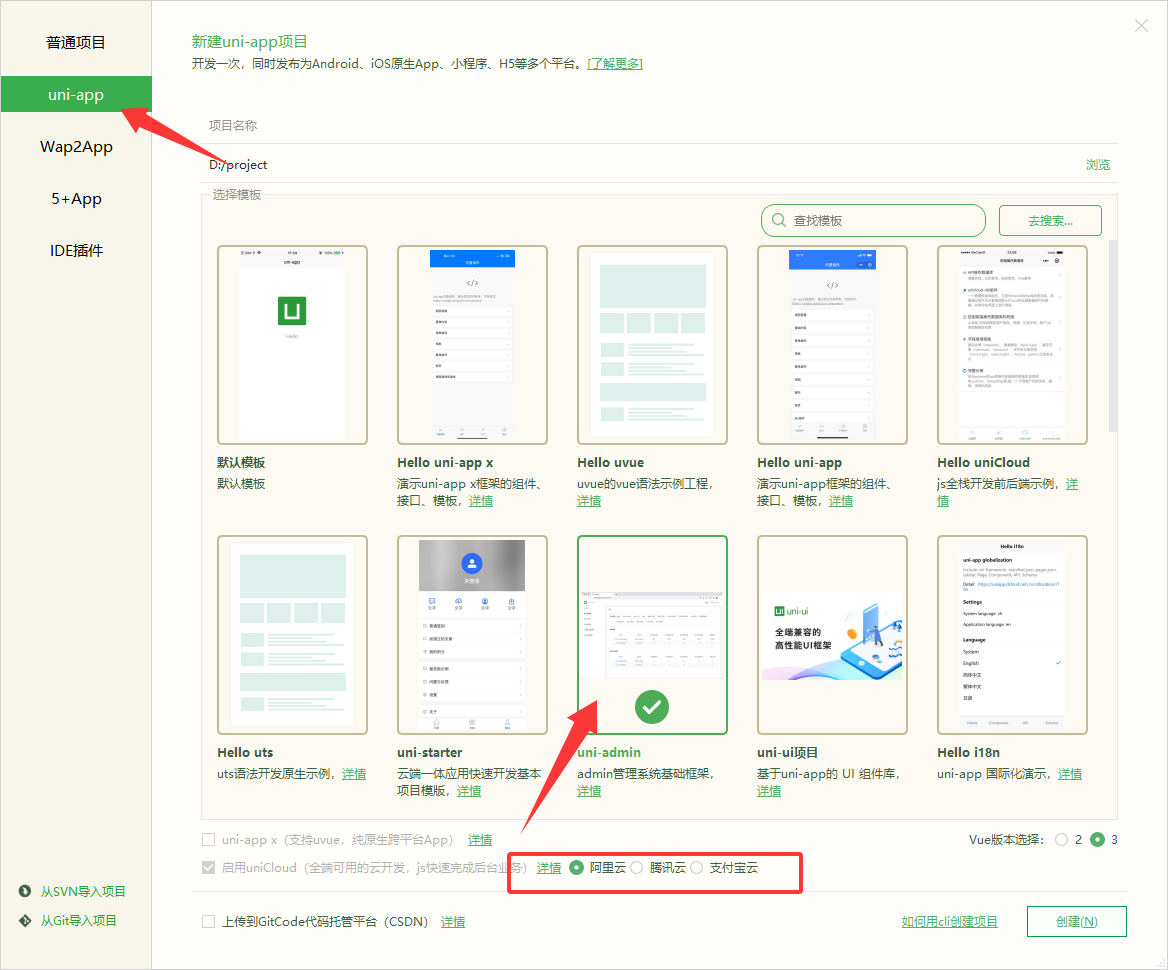The height and width of the screenshot is (970, 1168).
Task: Click the 浏览 browse link
Action: click(x=1097, y=165)
